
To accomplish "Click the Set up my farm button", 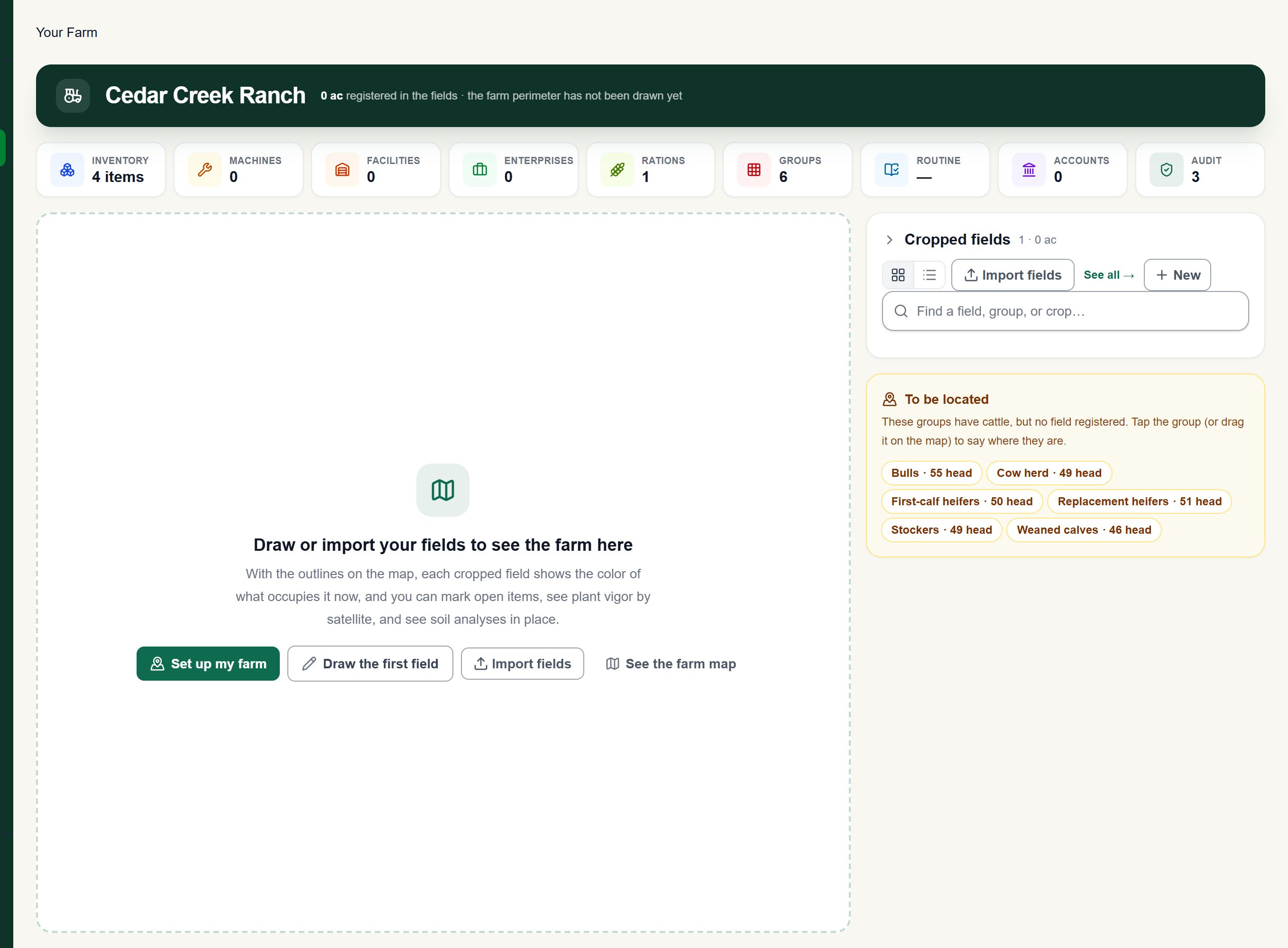I will (208, 664).
